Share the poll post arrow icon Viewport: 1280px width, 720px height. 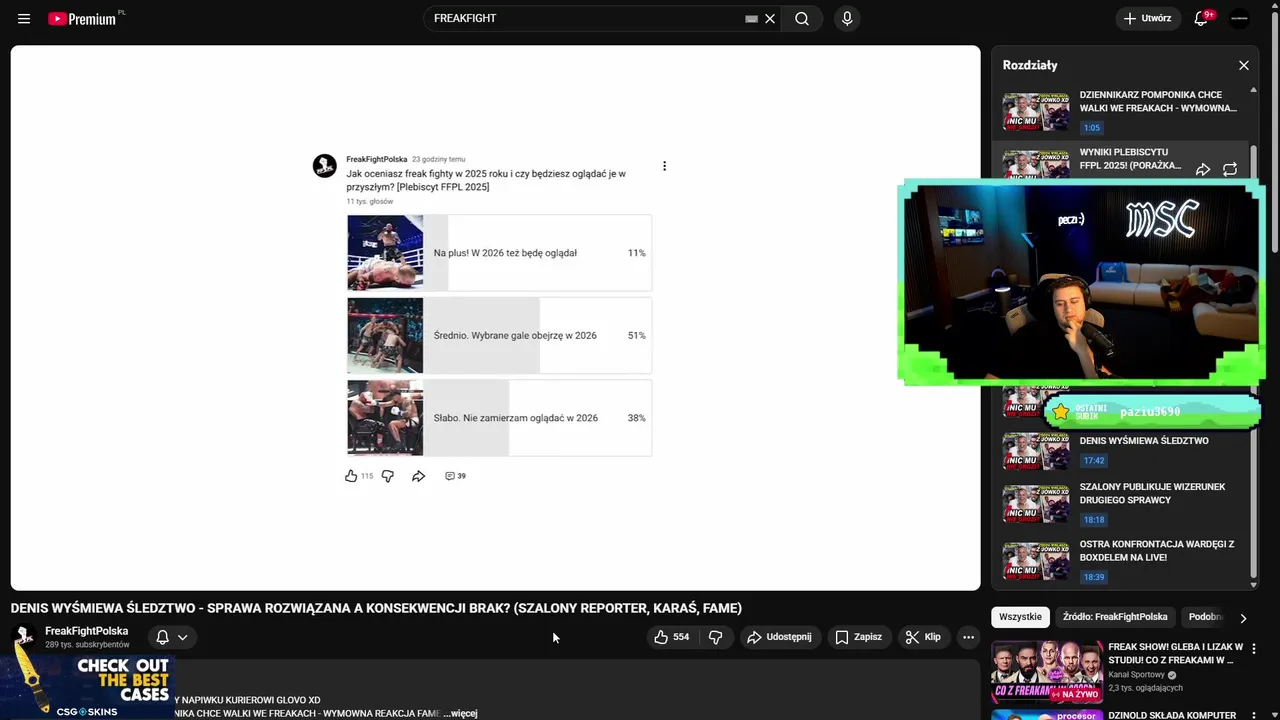tap(419, 476)
